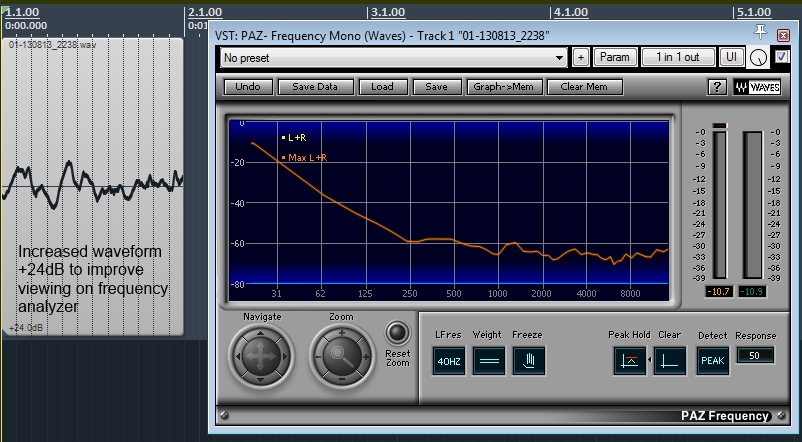Click the Response value field showing 50
Image resolution: width=802 pixels, height=442 pixels.
point(755,356)
